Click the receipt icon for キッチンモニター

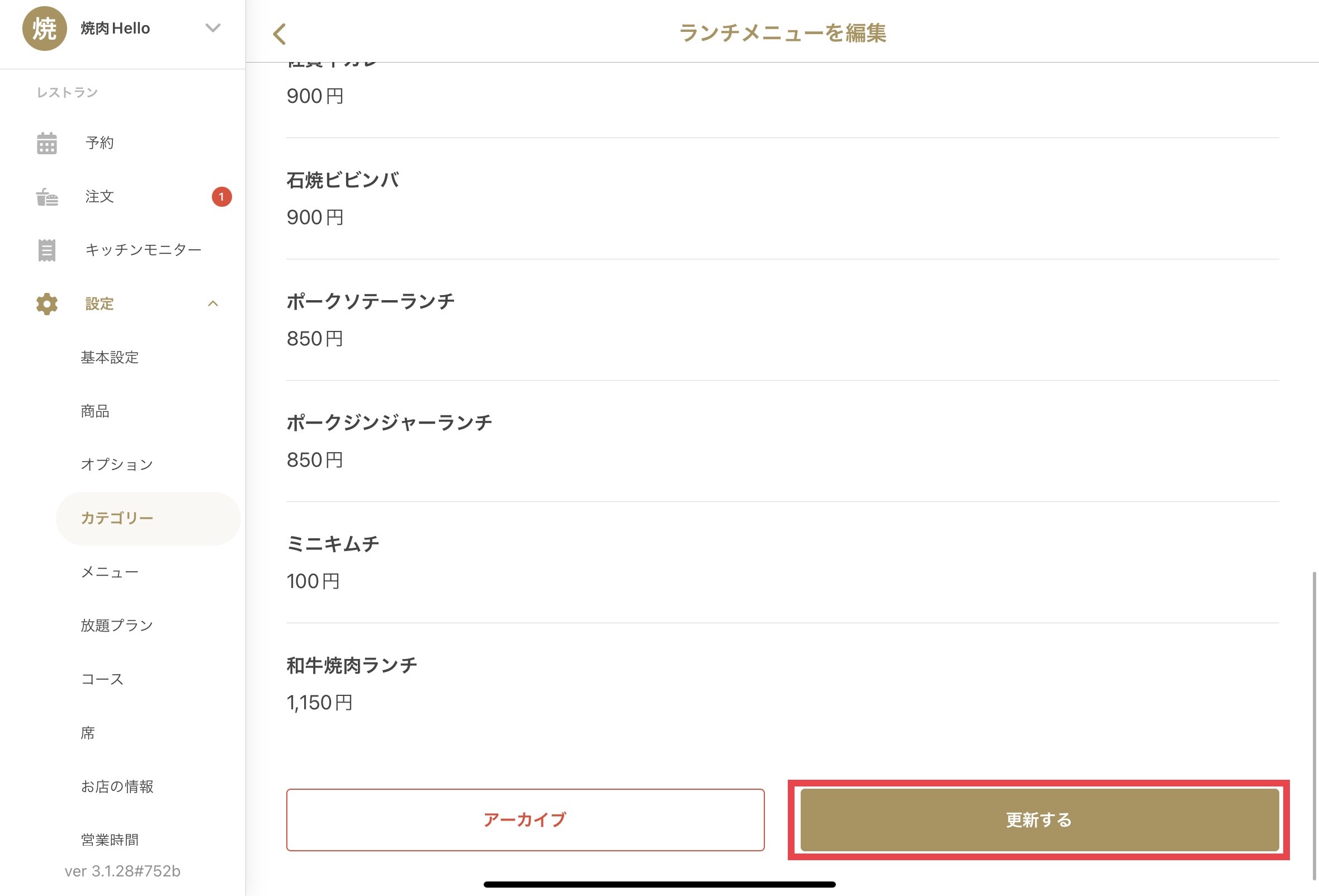[47, 250]
